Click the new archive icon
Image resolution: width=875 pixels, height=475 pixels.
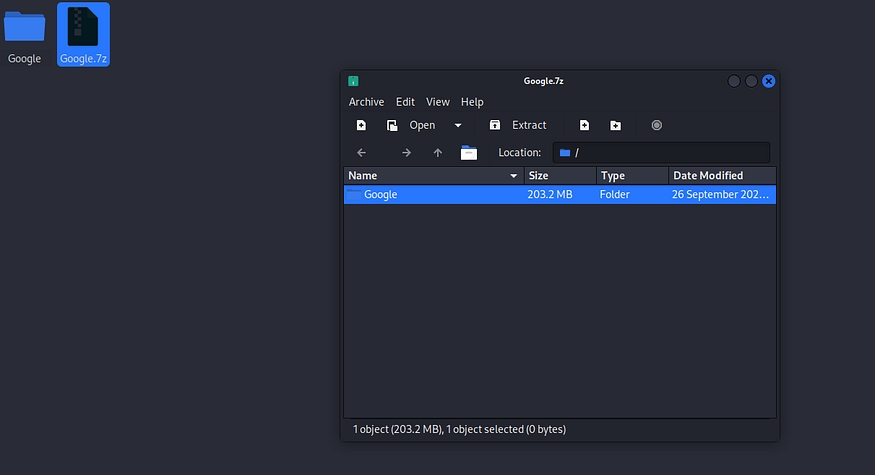(x=361, y=125)
